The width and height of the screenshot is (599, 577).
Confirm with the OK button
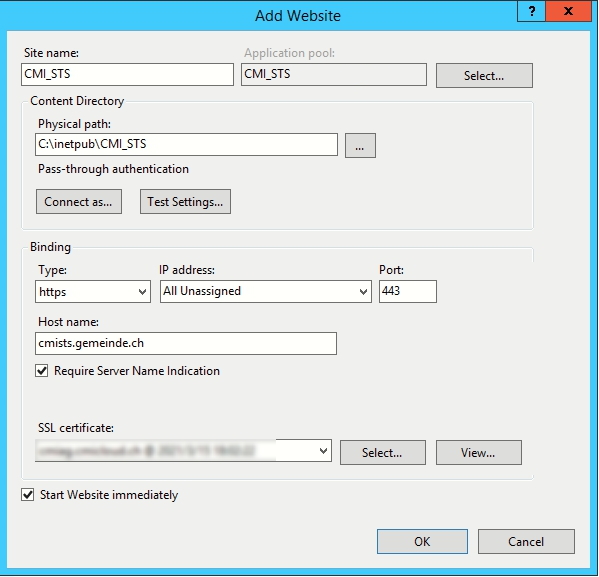point(422,541)
